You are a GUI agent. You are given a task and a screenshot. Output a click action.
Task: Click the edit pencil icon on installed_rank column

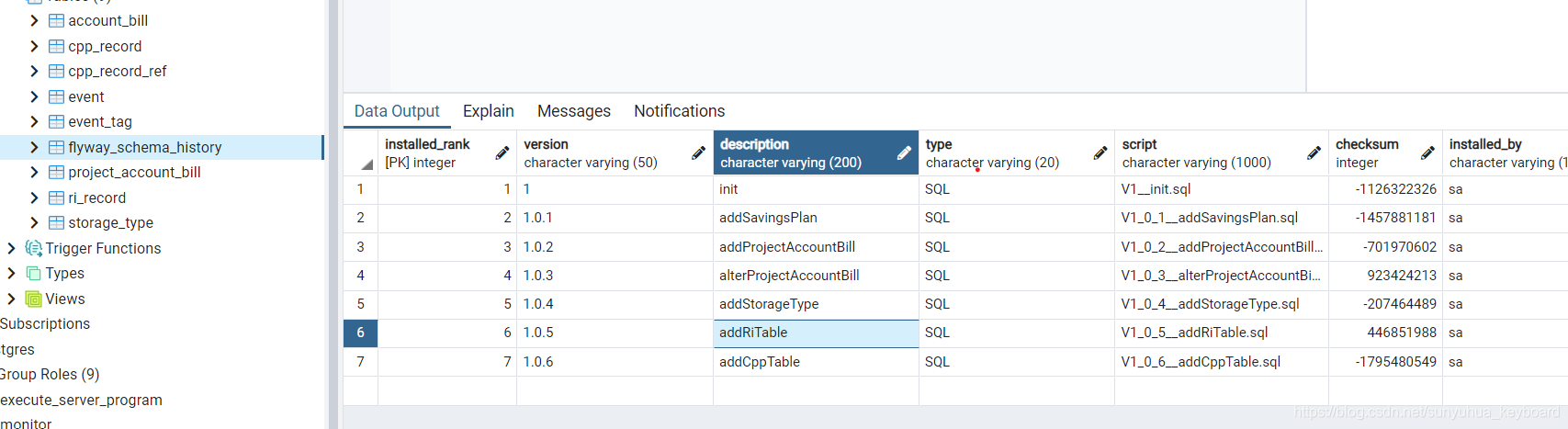[x=502, y=153]
